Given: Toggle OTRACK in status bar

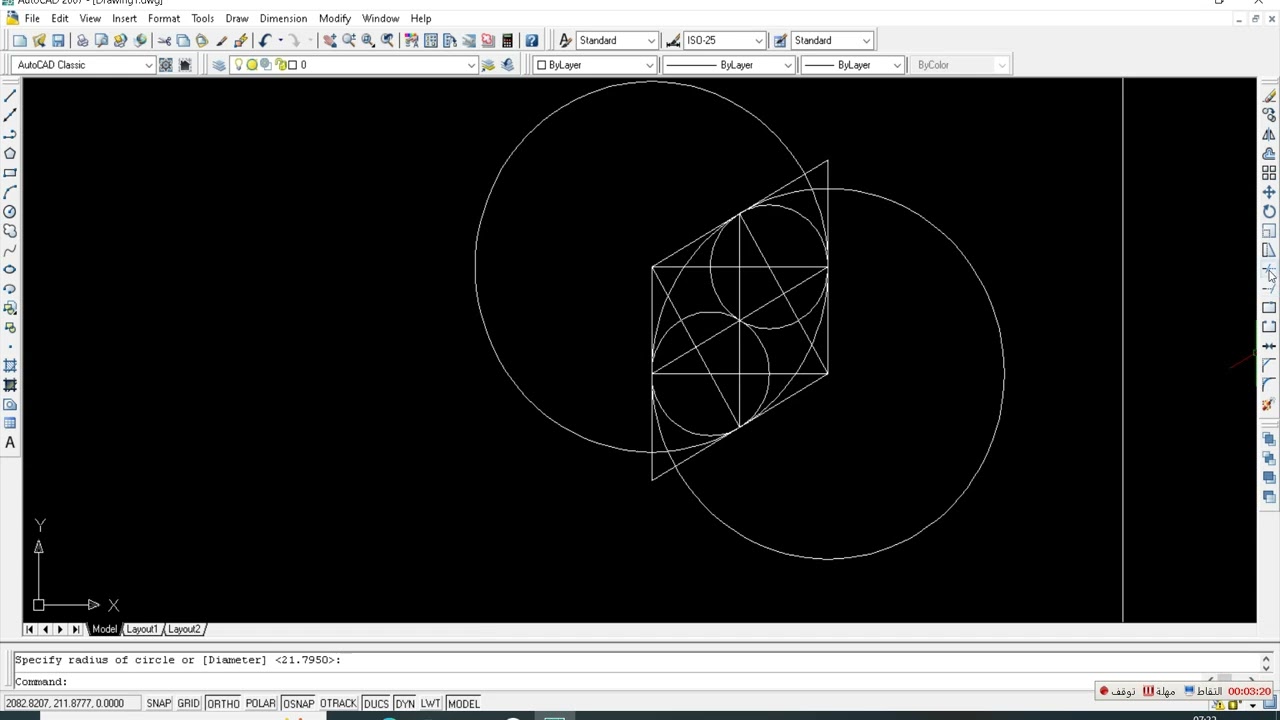Looking at the screenshot, I should point(338,704).
